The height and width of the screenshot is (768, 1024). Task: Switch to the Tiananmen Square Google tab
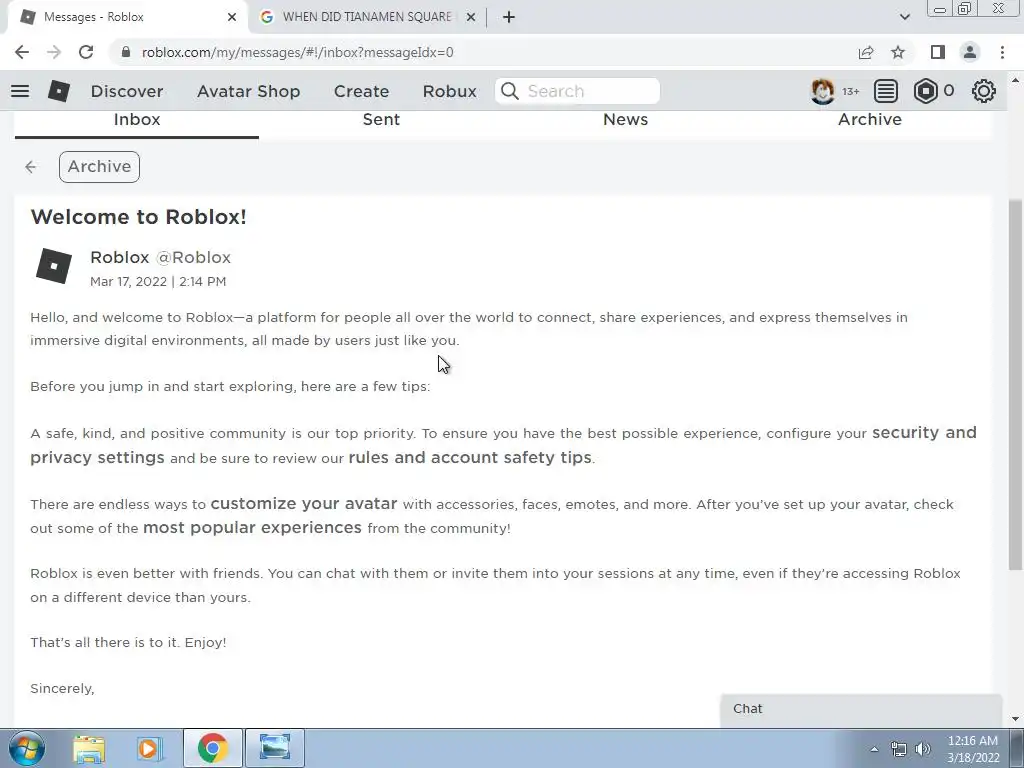[x=366, y=17]
